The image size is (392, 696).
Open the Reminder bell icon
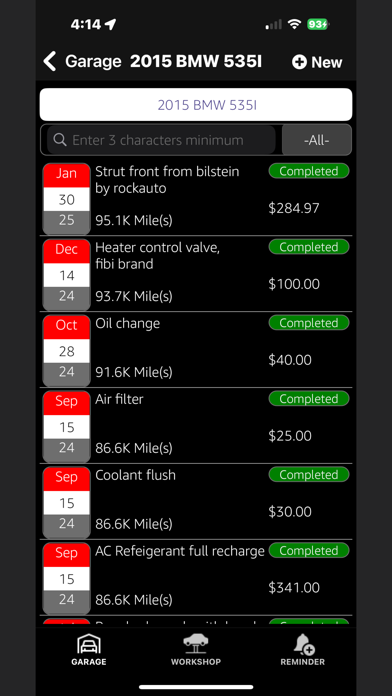304,644
